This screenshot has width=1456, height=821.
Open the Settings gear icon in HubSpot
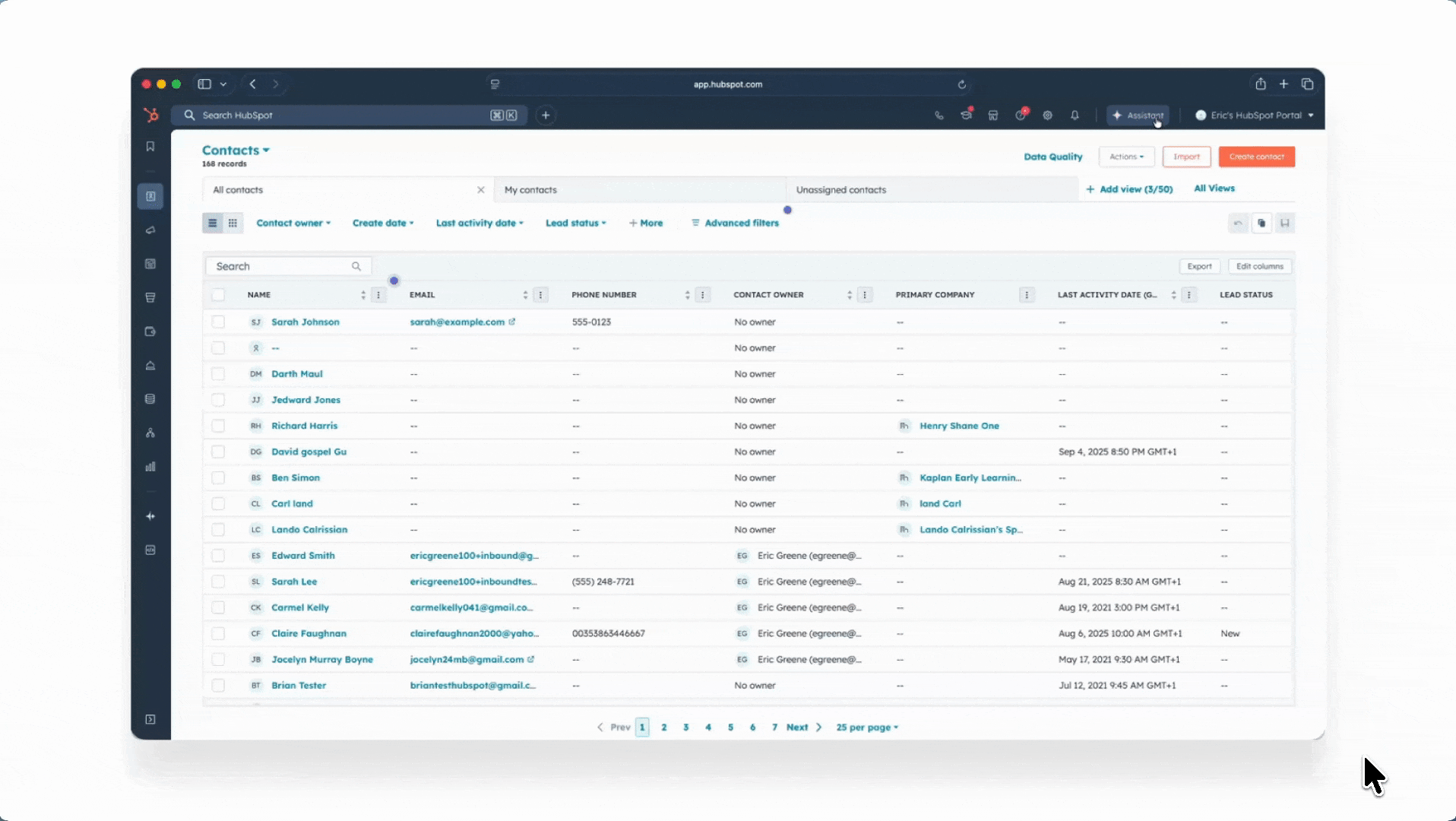click(x=1048, y=116)
